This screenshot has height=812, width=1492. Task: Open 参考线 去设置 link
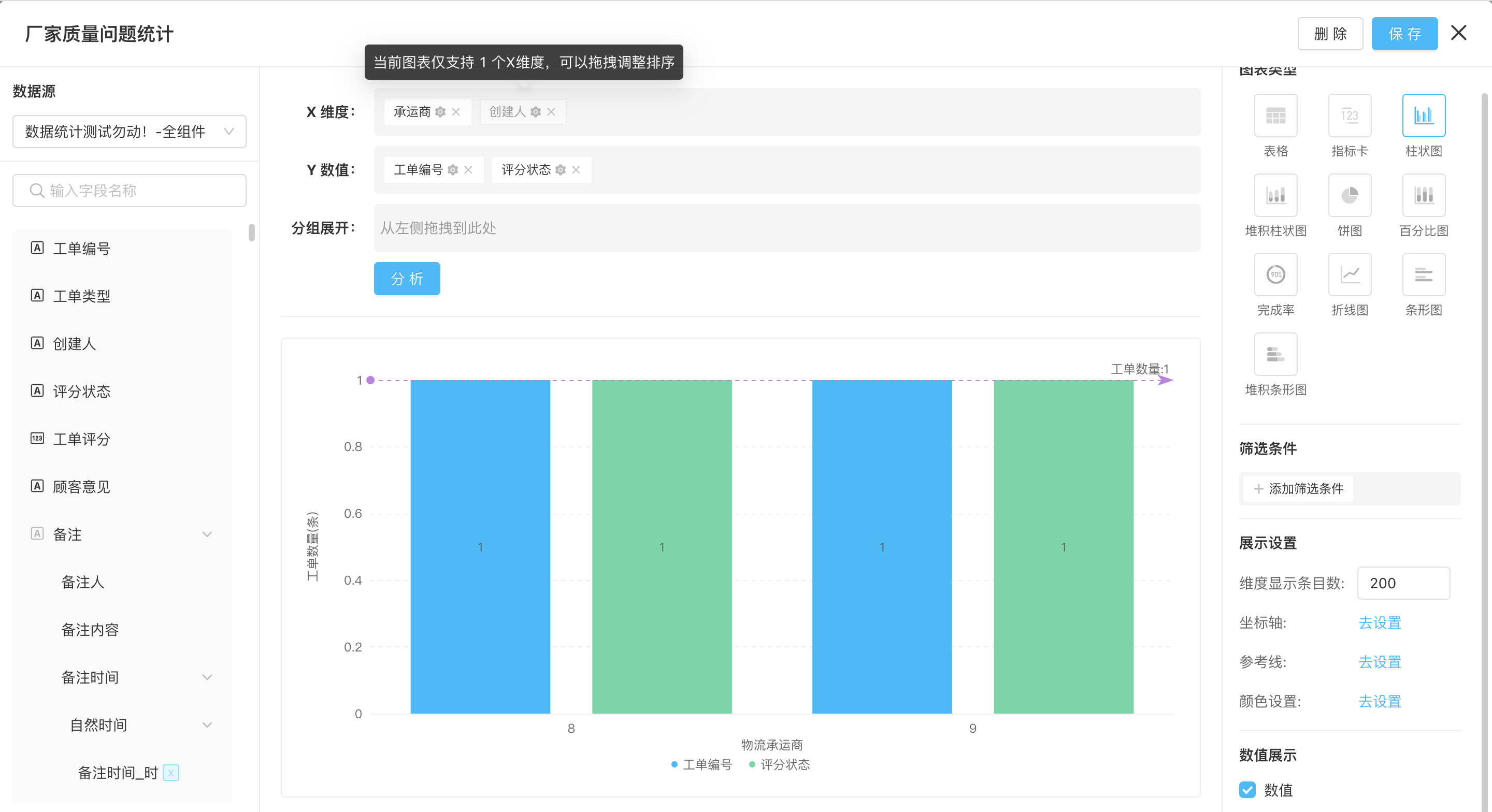1380,662
